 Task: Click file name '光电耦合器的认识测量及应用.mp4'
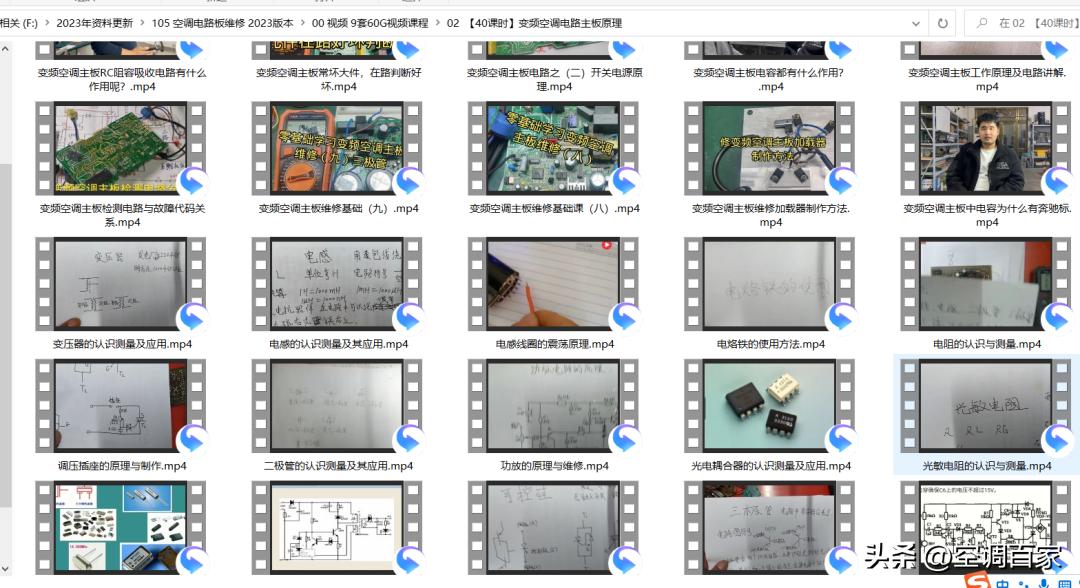(x=771, y=466)
